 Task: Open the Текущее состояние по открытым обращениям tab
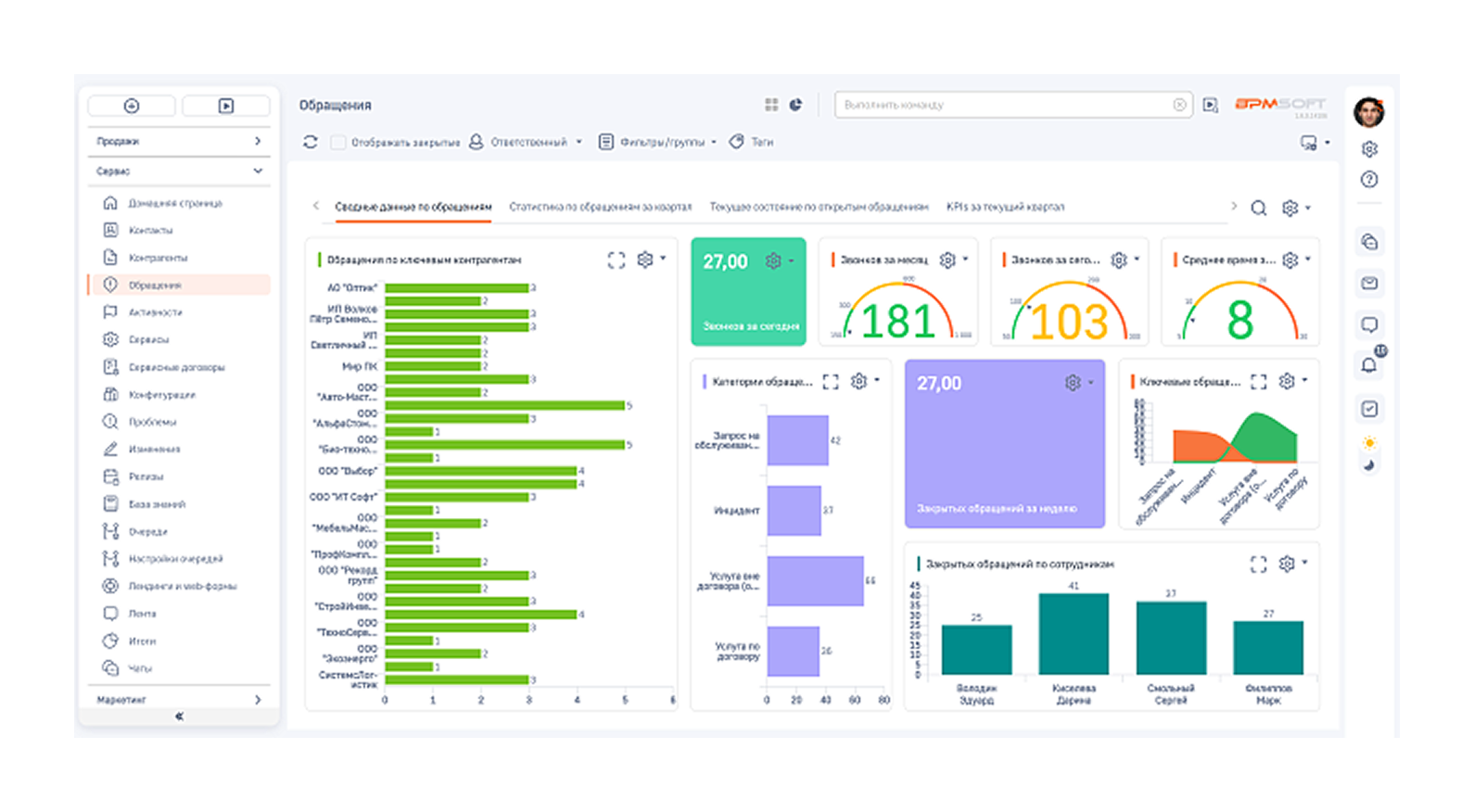tap(819, 207)
